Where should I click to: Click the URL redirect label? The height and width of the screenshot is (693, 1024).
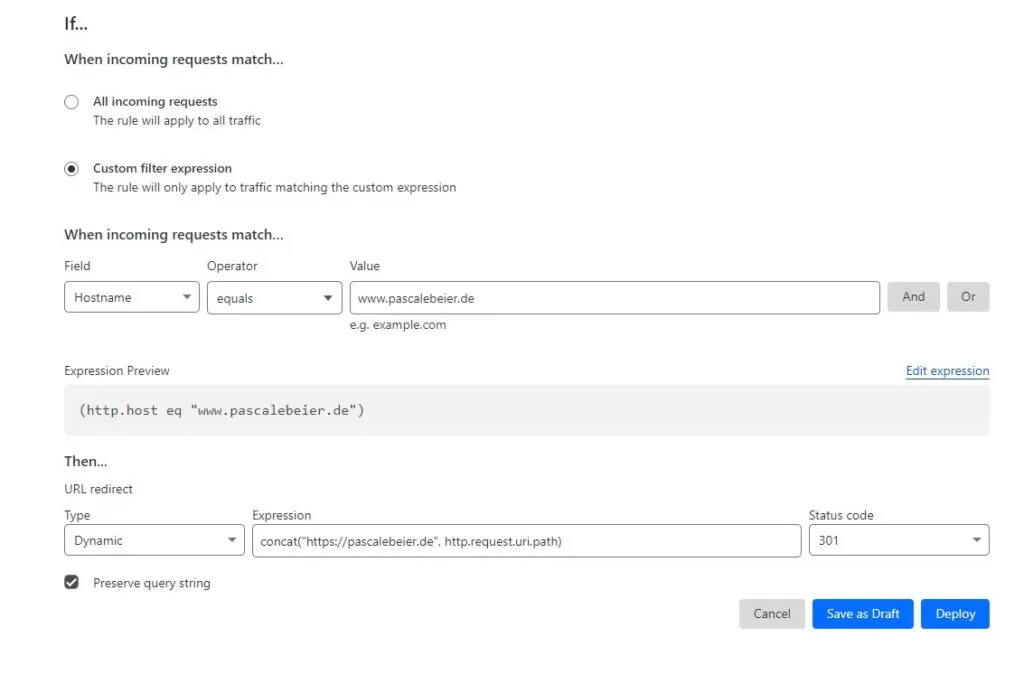(98, 489)
